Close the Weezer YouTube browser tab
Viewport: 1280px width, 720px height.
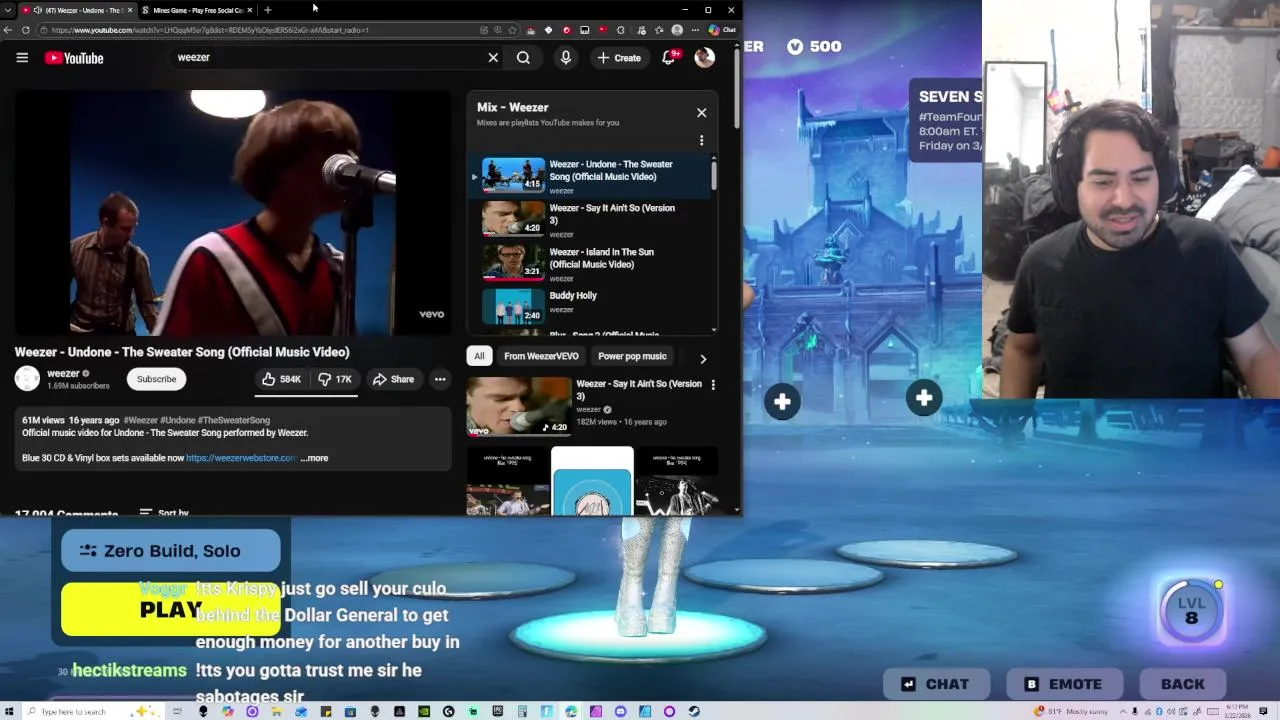tap(129, 10)
